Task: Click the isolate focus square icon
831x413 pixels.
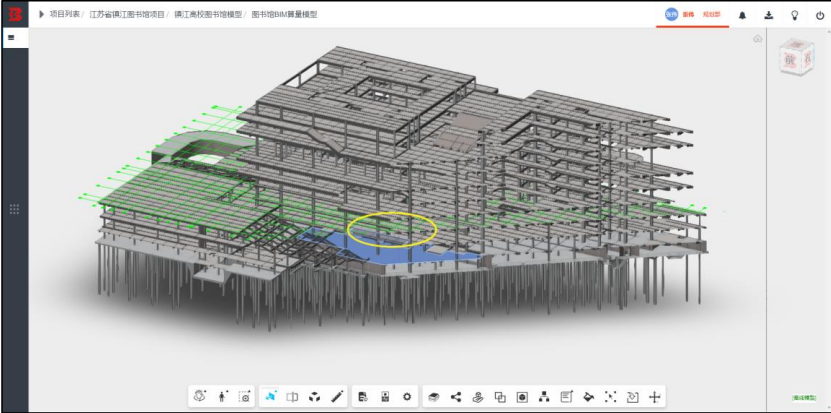Action: pos(523,396)
